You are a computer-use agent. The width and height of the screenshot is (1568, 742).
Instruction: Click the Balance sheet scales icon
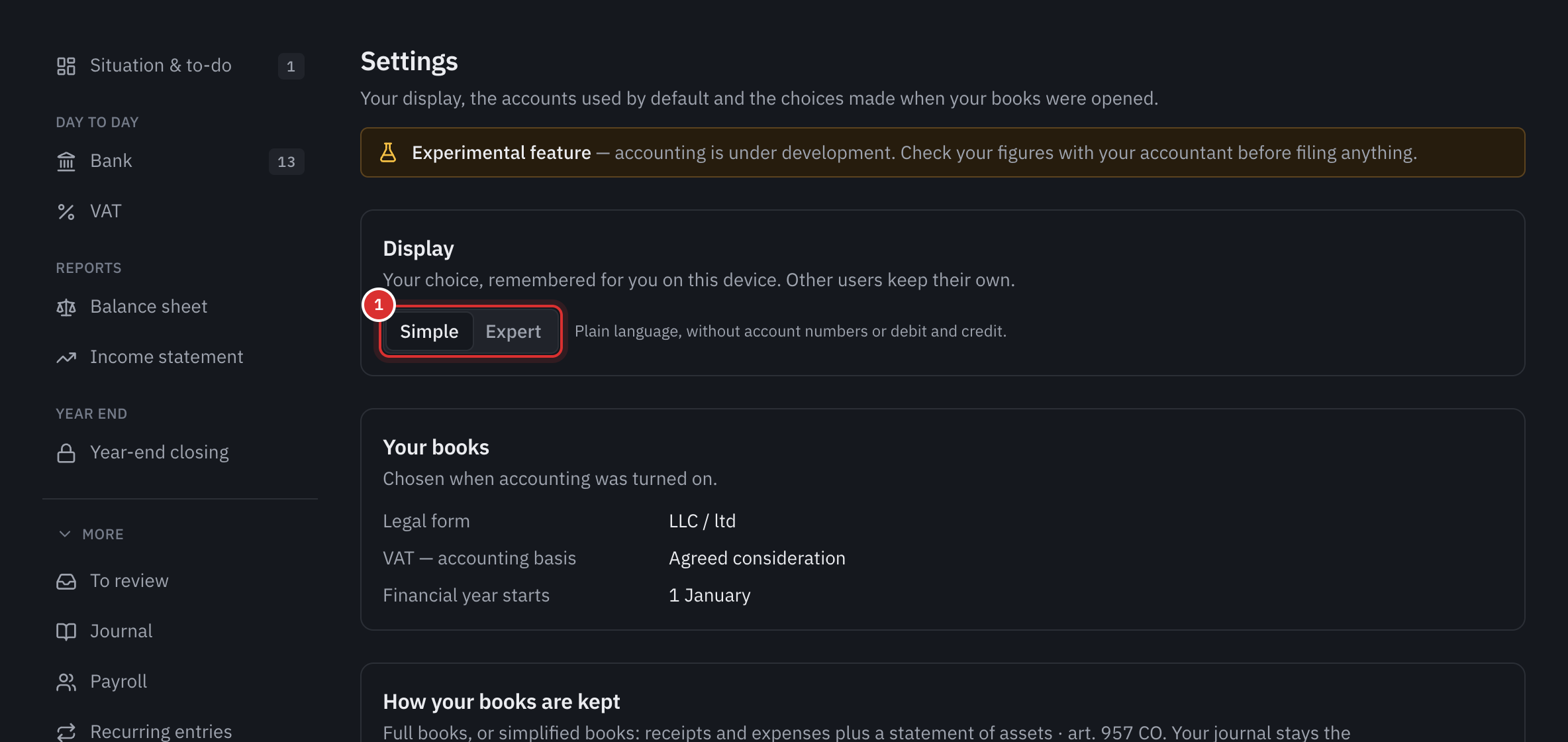tap(66, 307)
